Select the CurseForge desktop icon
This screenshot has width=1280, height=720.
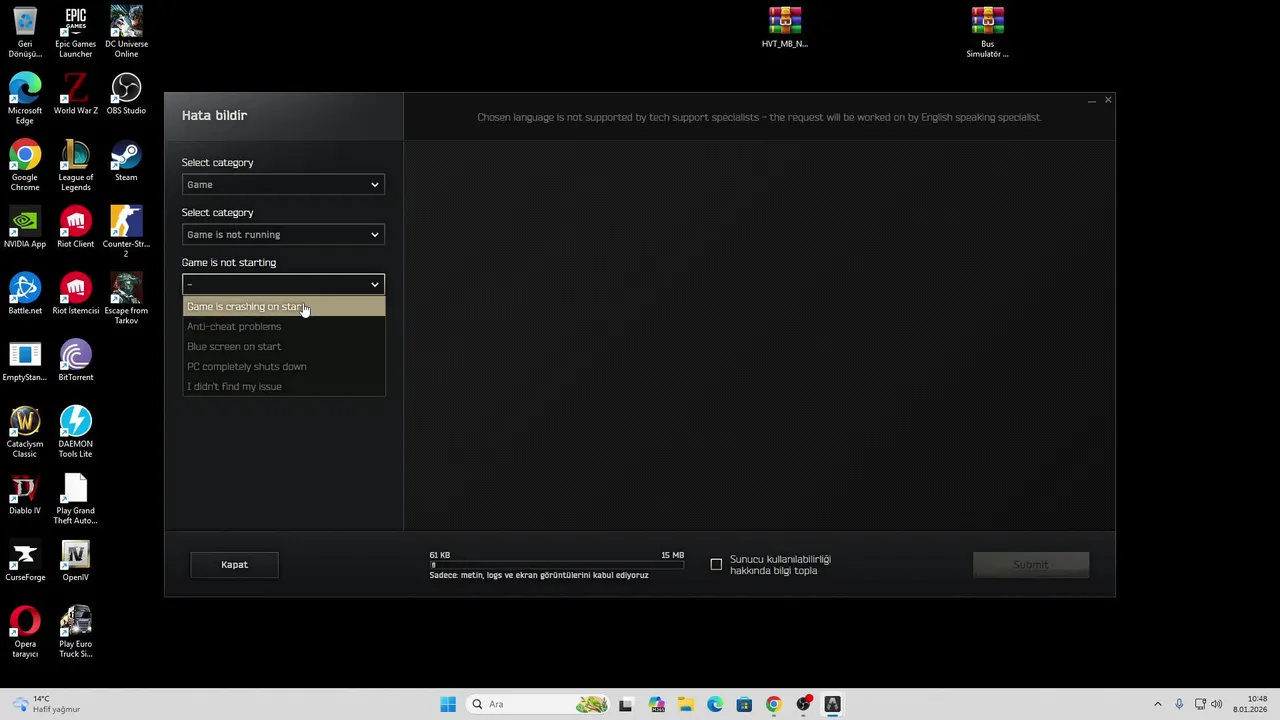(25, 561)
